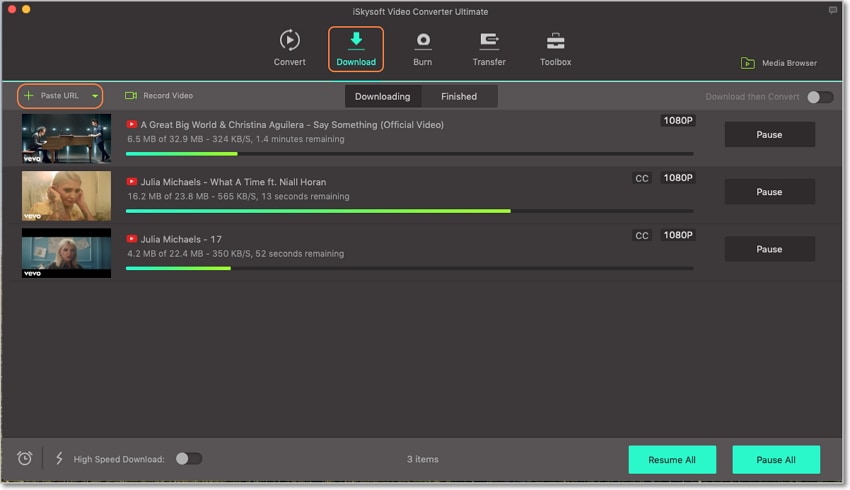The height and width of the screenshot is (490, 850).
Task: Click progress bar of Julia Michaels - 17
Action: [x=410, y=268]
